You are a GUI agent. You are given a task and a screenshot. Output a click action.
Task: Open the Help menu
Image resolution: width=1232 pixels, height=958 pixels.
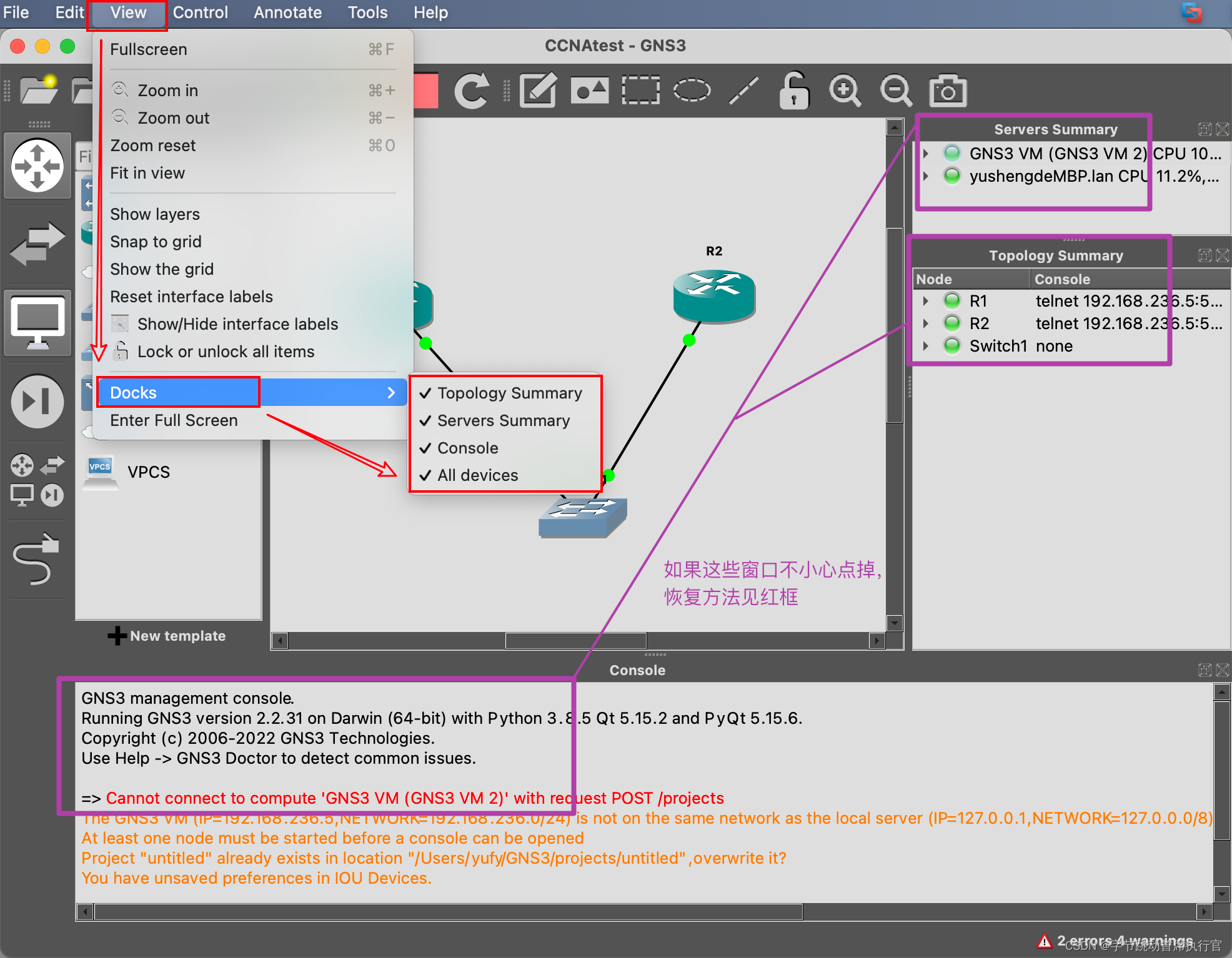(x=430, y=12)
